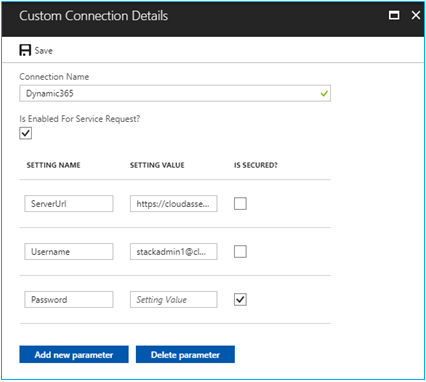Click the stackadmin1@cl... setting value field

point(174,251)
